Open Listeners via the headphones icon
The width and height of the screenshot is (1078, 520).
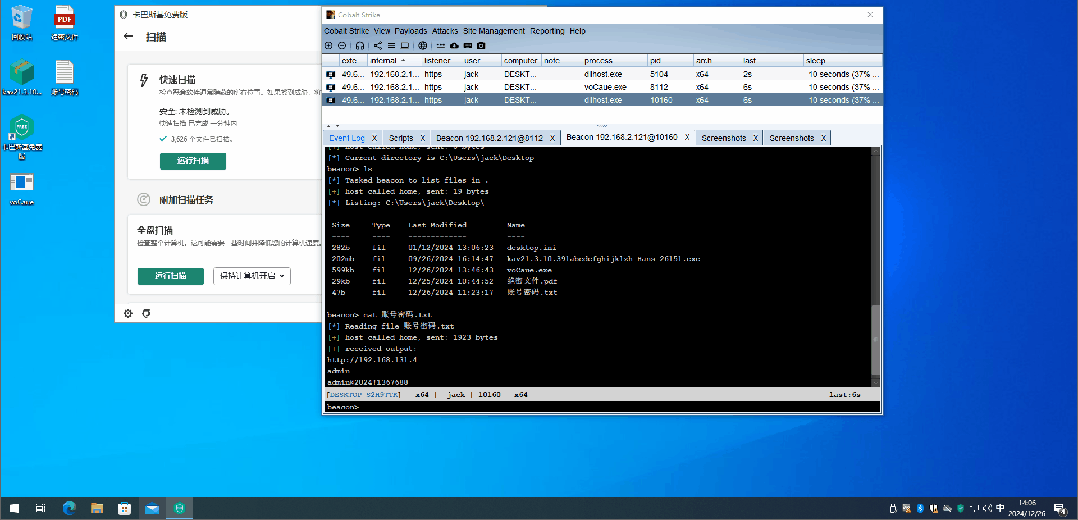[360, 45]
